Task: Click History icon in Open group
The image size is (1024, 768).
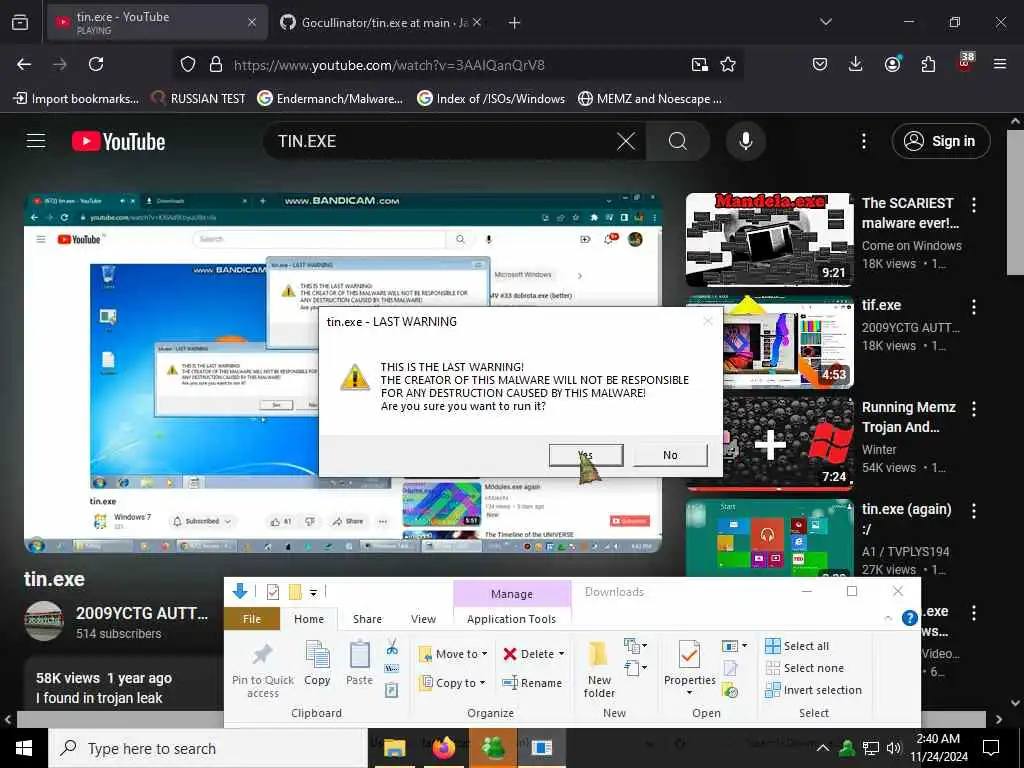Action: tap(731, 690)
